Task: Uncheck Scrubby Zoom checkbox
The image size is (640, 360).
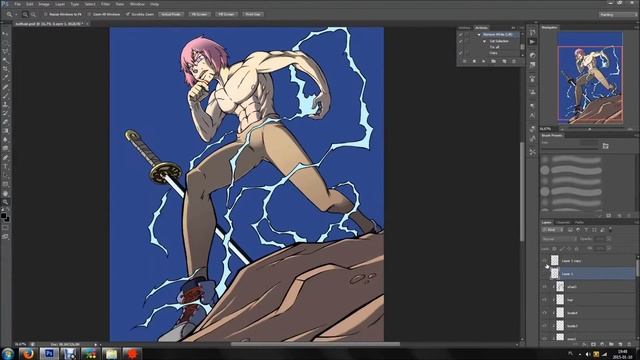Action: tap(128, 14)
